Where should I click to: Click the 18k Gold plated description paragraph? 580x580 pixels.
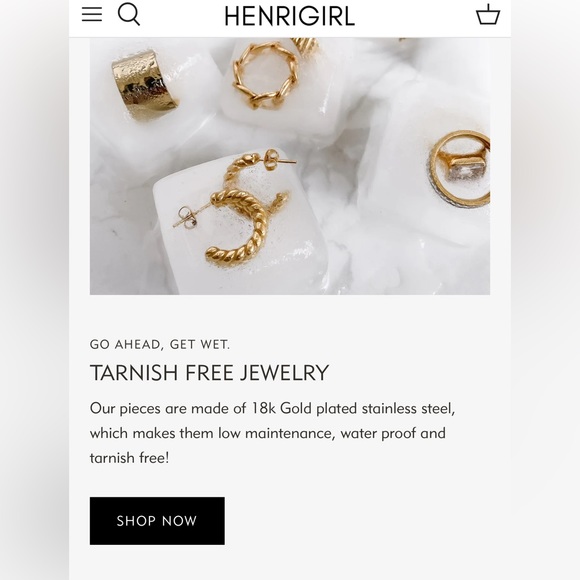tap(272, 433)
